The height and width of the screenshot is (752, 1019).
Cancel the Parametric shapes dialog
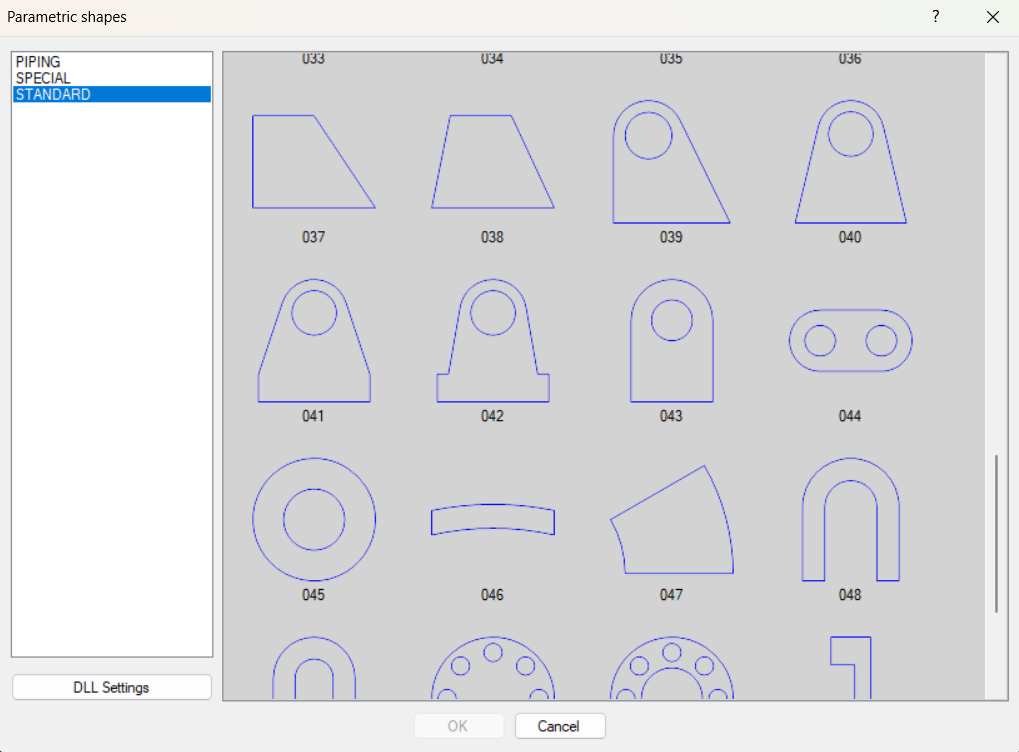point(559,726)
